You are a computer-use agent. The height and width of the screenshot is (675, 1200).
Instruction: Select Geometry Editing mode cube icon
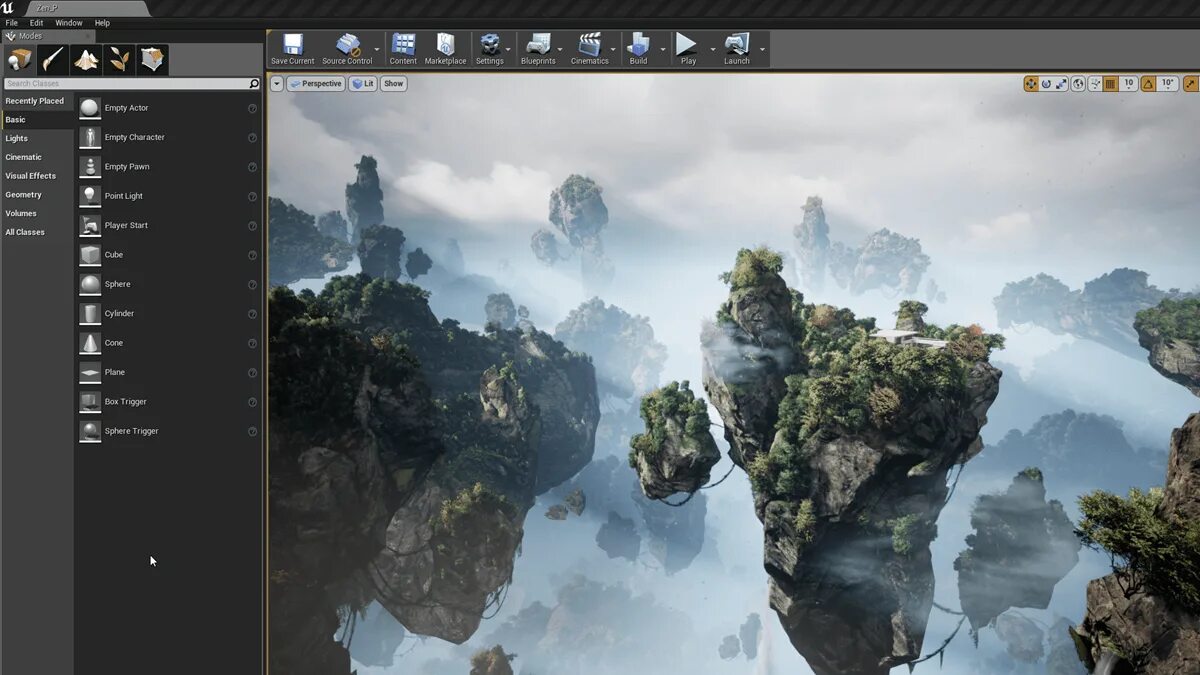(152, 60)
